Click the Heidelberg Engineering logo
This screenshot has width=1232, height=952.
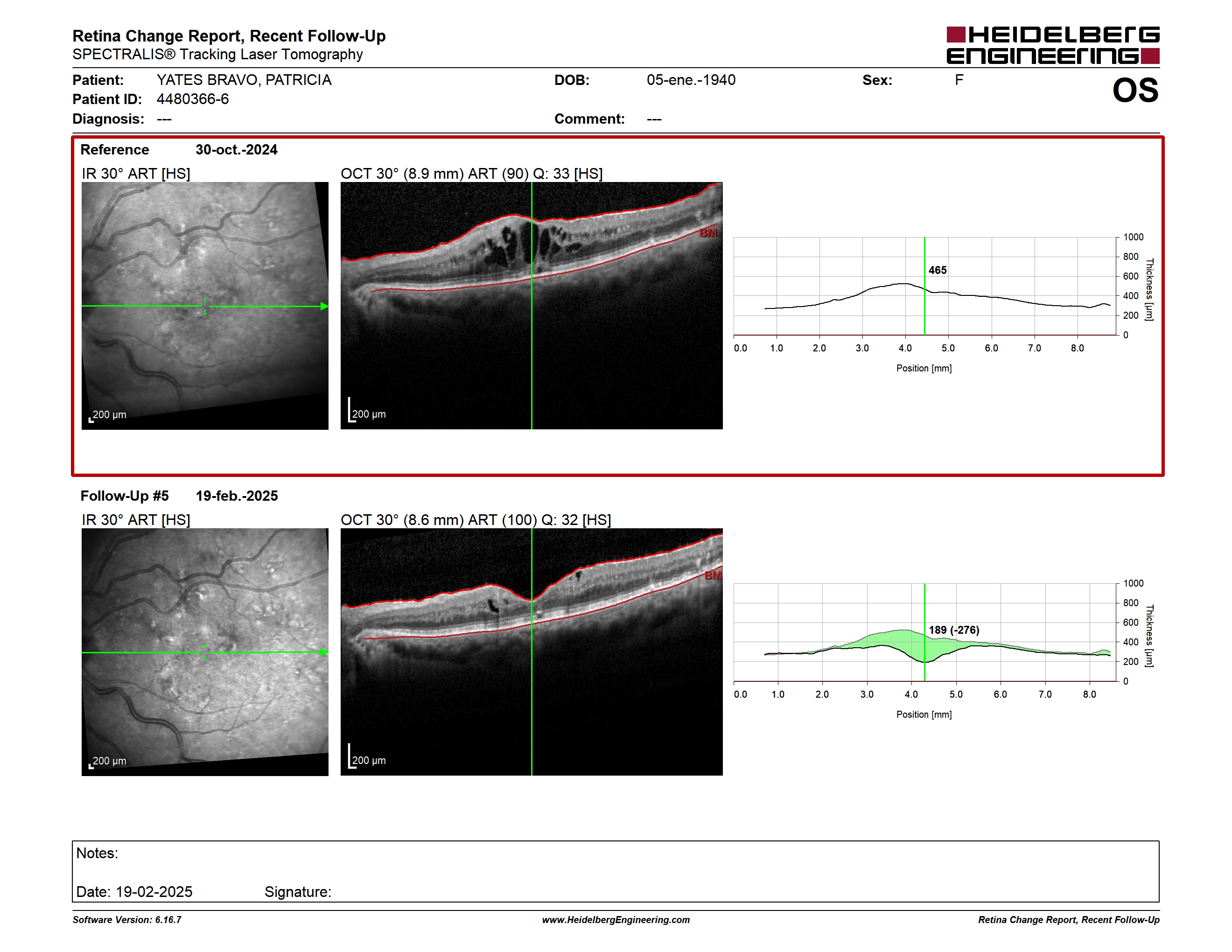[1053, 45]
